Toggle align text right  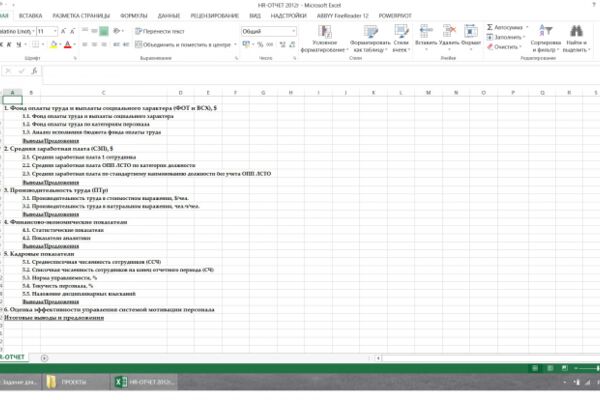104,45
